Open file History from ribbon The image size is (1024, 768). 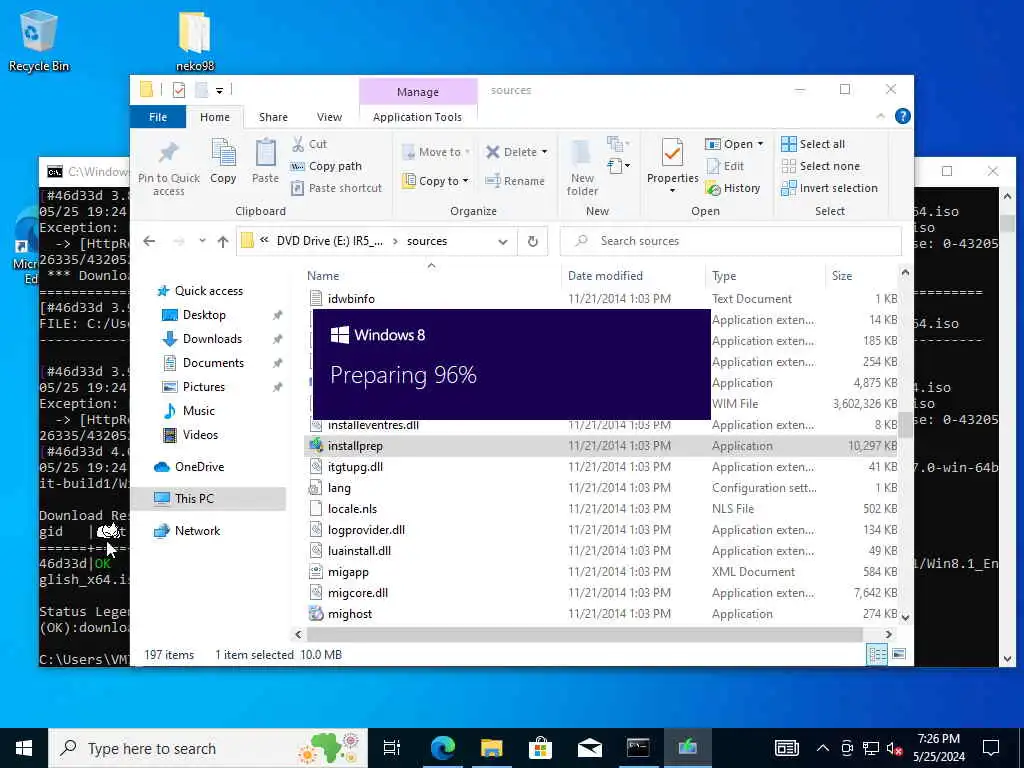coord(733,188)
